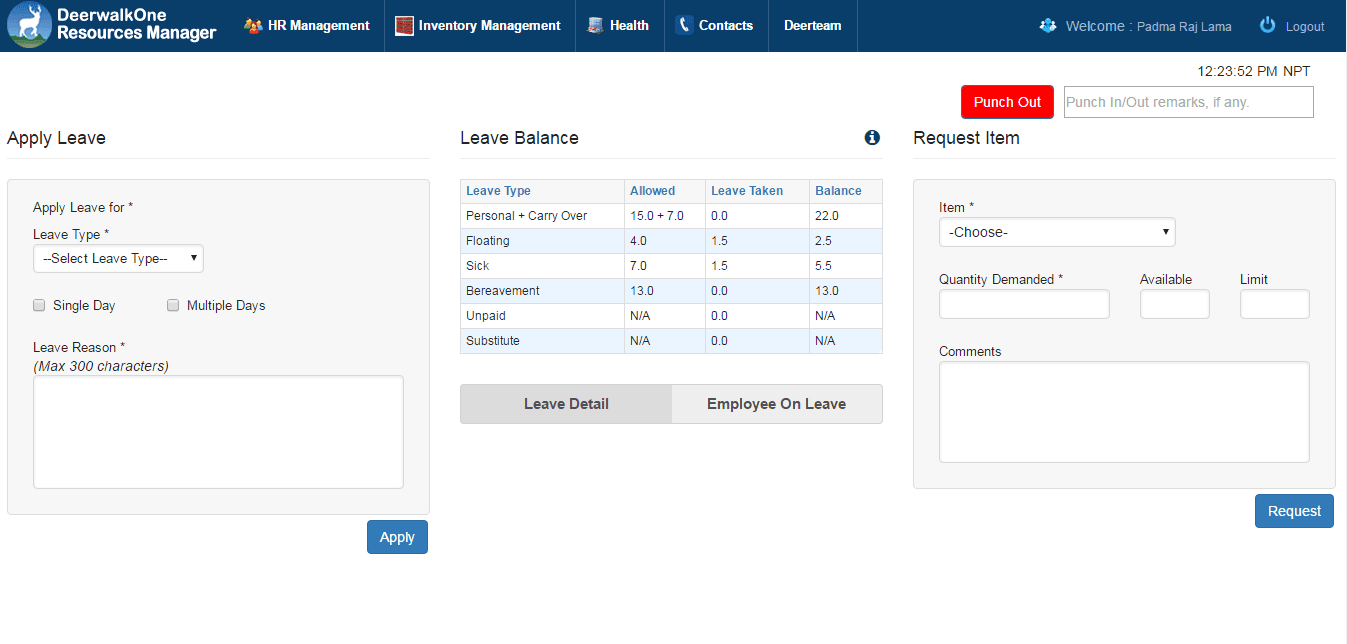Click the Unpaid leave row label
The width and height of the screenshot is (1347, 644).
485,316
